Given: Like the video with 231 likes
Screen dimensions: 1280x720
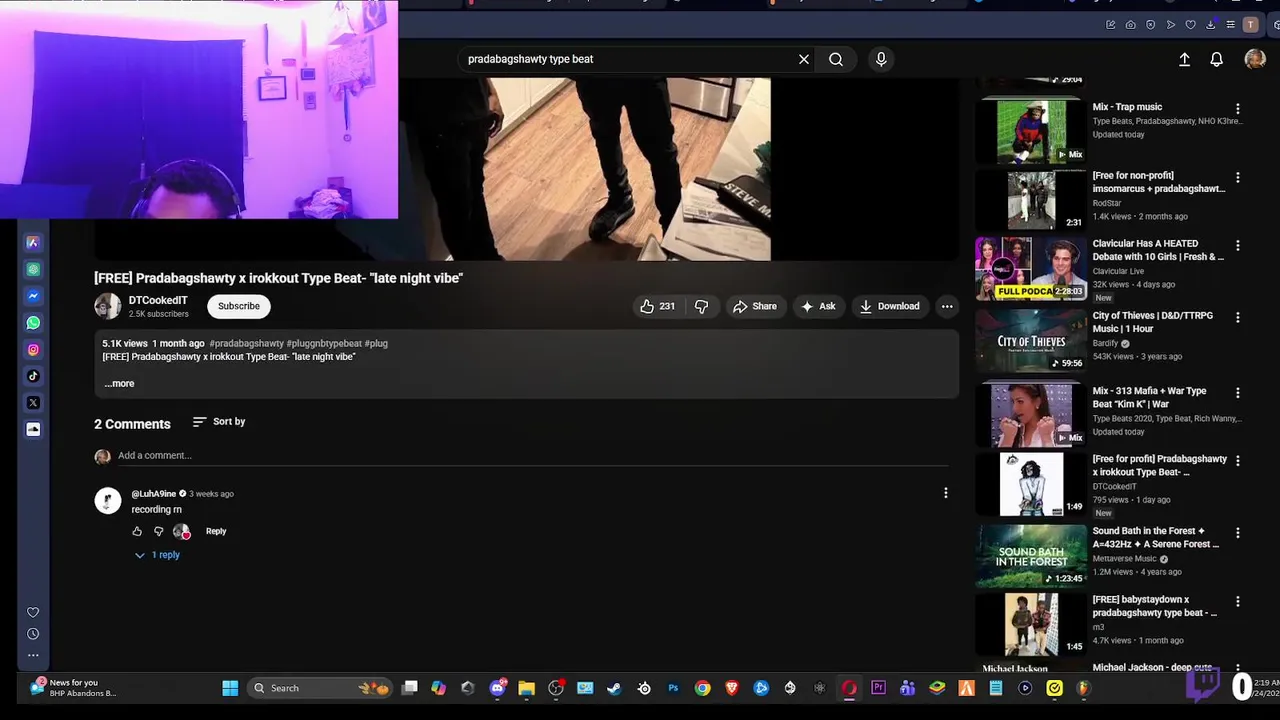Looking at the screenshot, I should pos(658,306).
